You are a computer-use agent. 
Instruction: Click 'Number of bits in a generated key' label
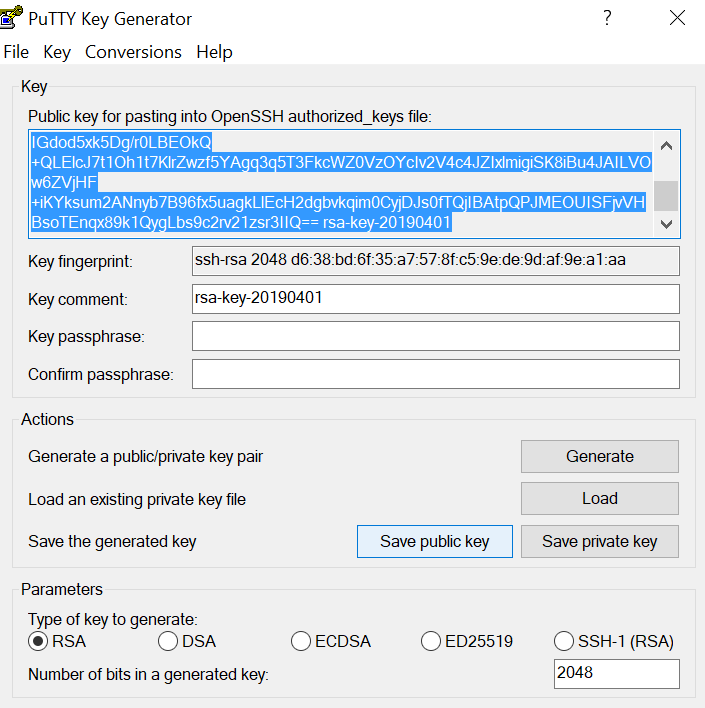[148, 675]
